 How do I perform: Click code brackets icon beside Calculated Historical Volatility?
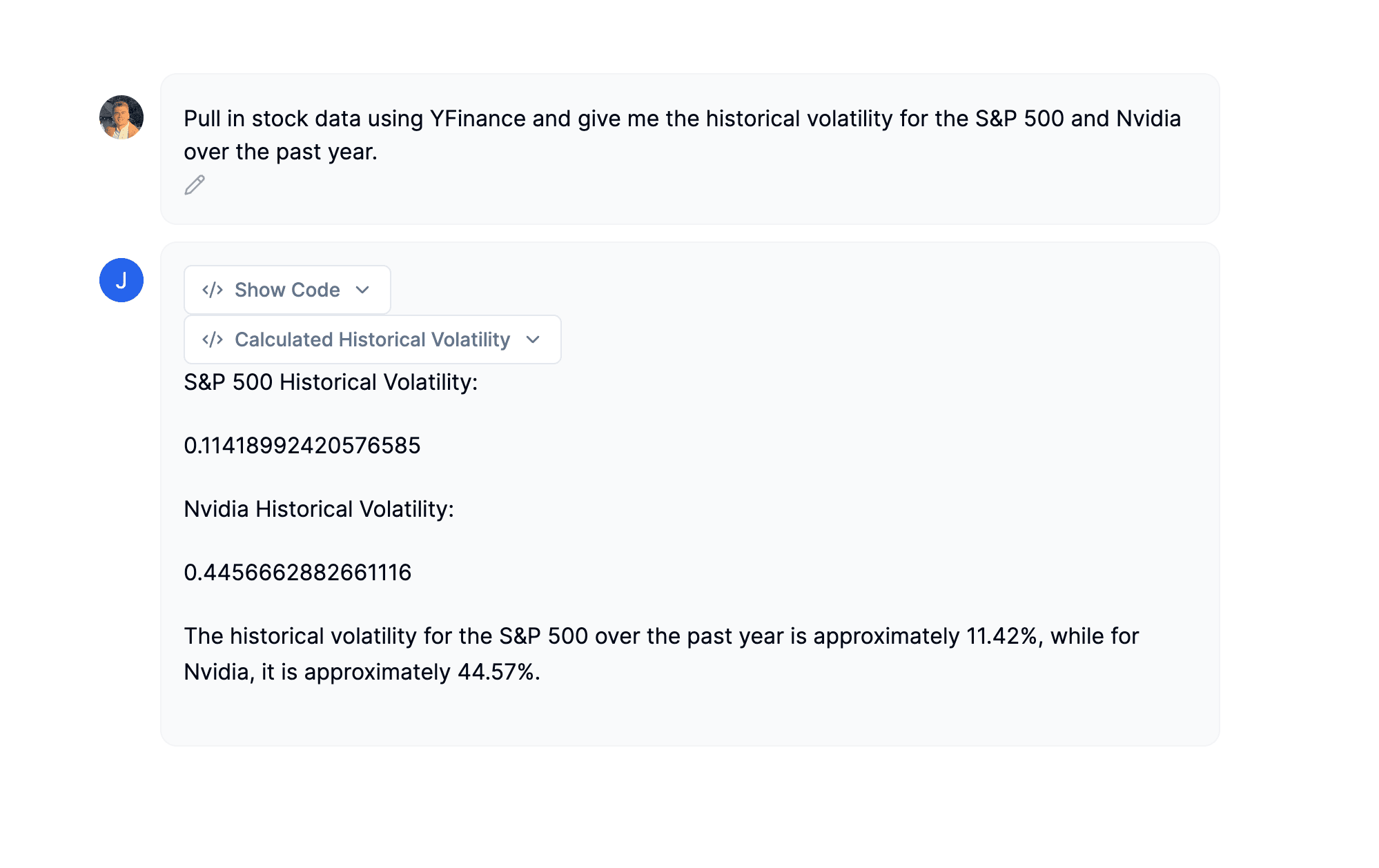click(x=213, y=339)
